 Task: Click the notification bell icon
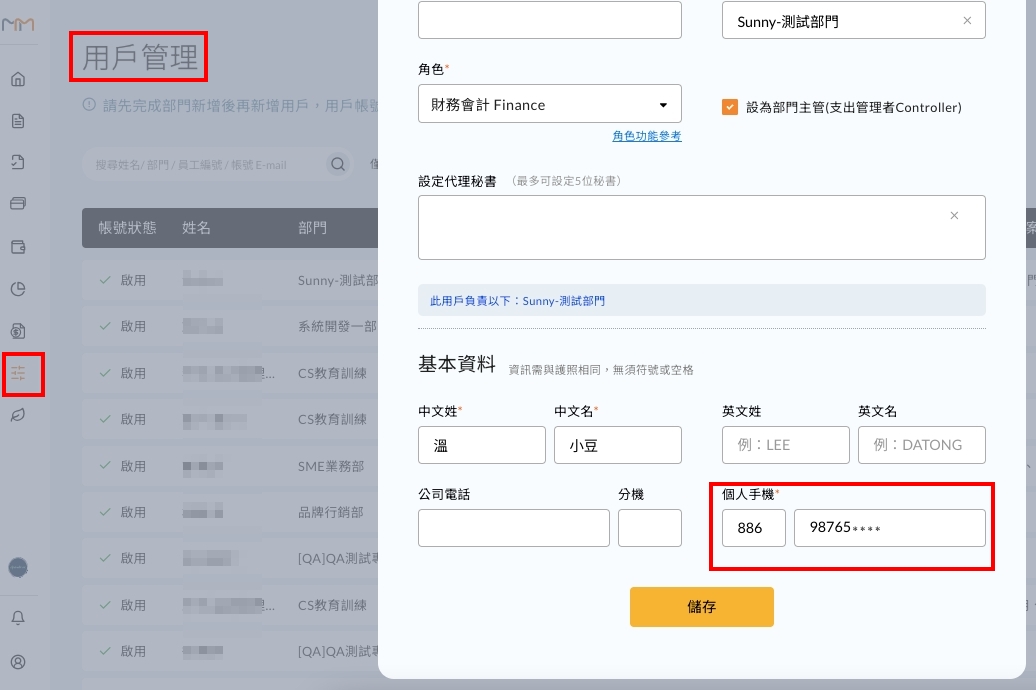click(x=18, y=618)
